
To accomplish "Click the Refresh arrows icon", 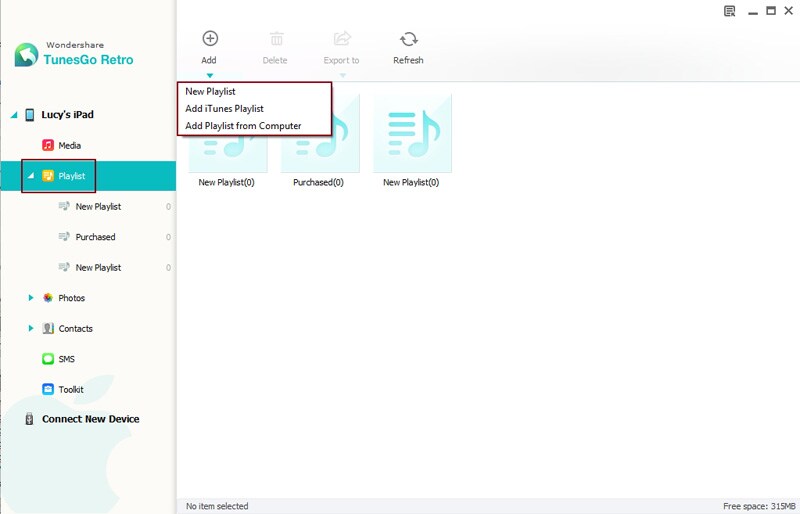I will [409, 39].
